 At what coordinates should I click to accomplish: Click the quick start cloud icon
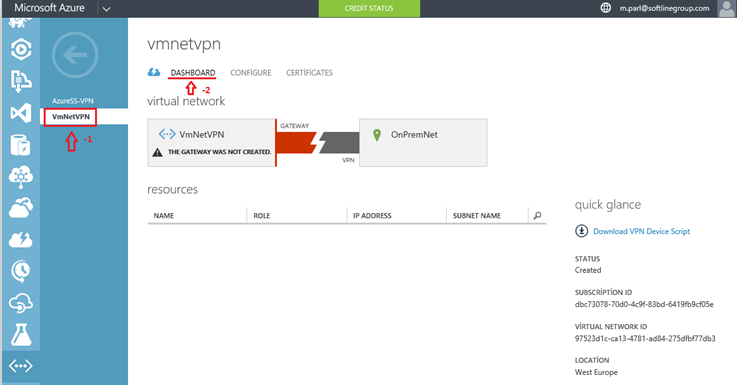tap(154, 72)
